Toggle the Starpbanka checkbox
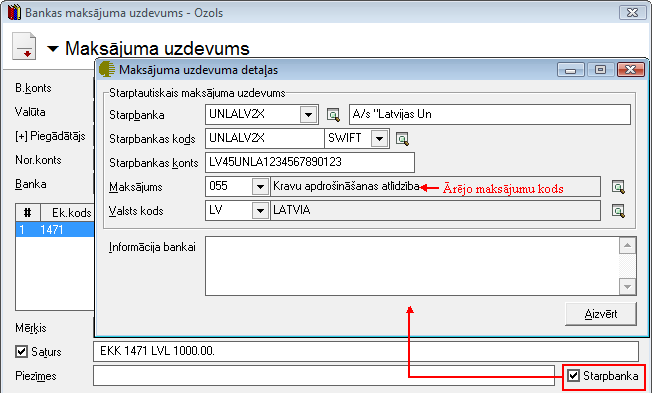The image size is (652, 393). pos(573,376)
